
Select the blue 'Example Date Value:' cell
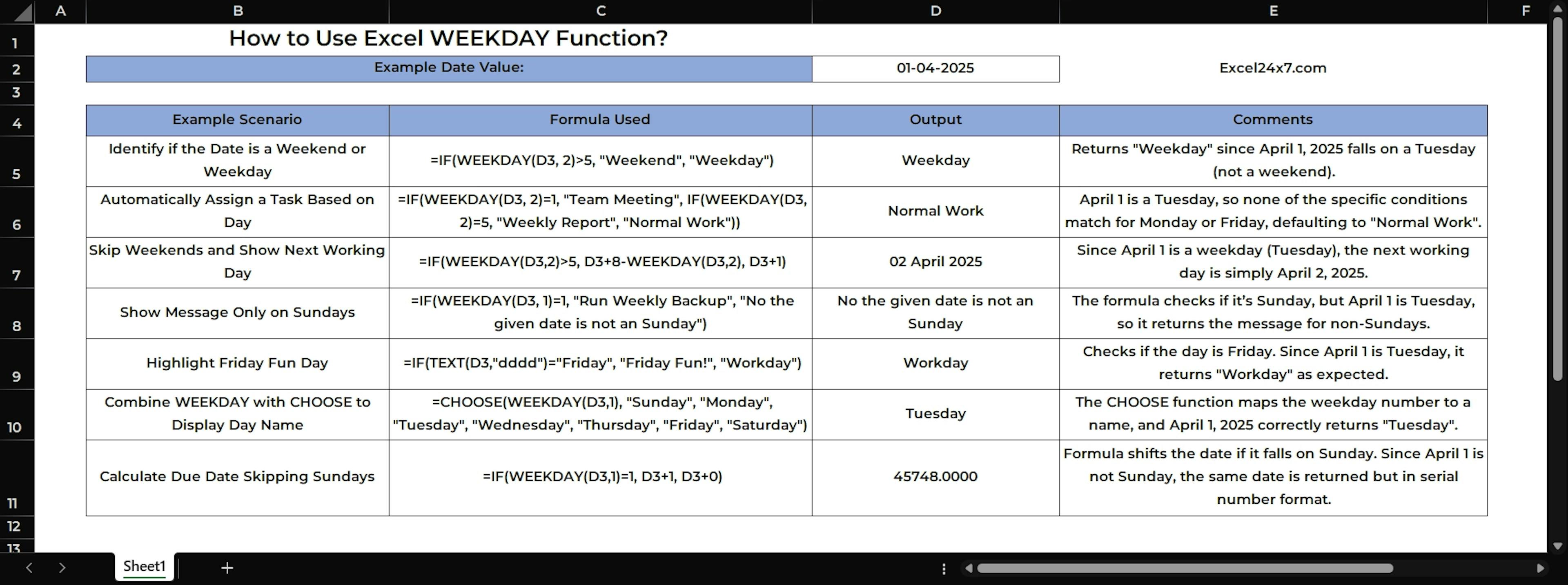coord(449,68)
